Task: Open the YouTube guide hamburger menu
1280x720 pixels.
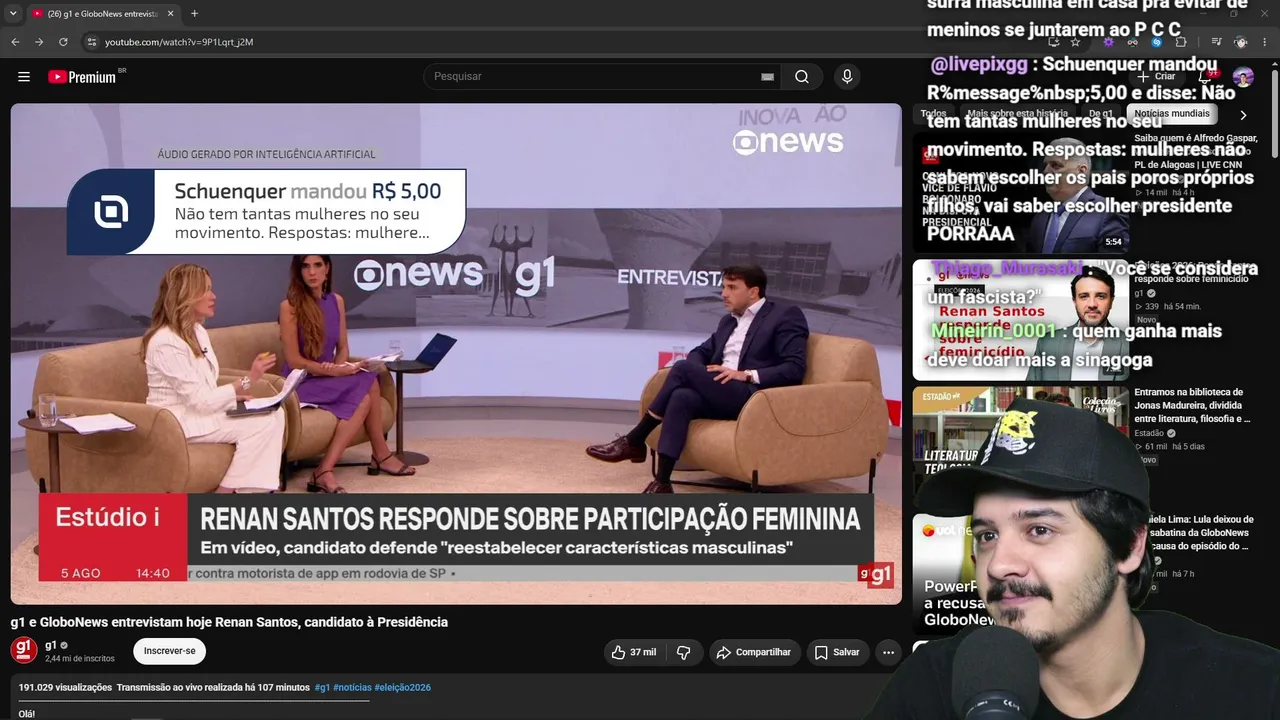Action: (x=24, y=77)
